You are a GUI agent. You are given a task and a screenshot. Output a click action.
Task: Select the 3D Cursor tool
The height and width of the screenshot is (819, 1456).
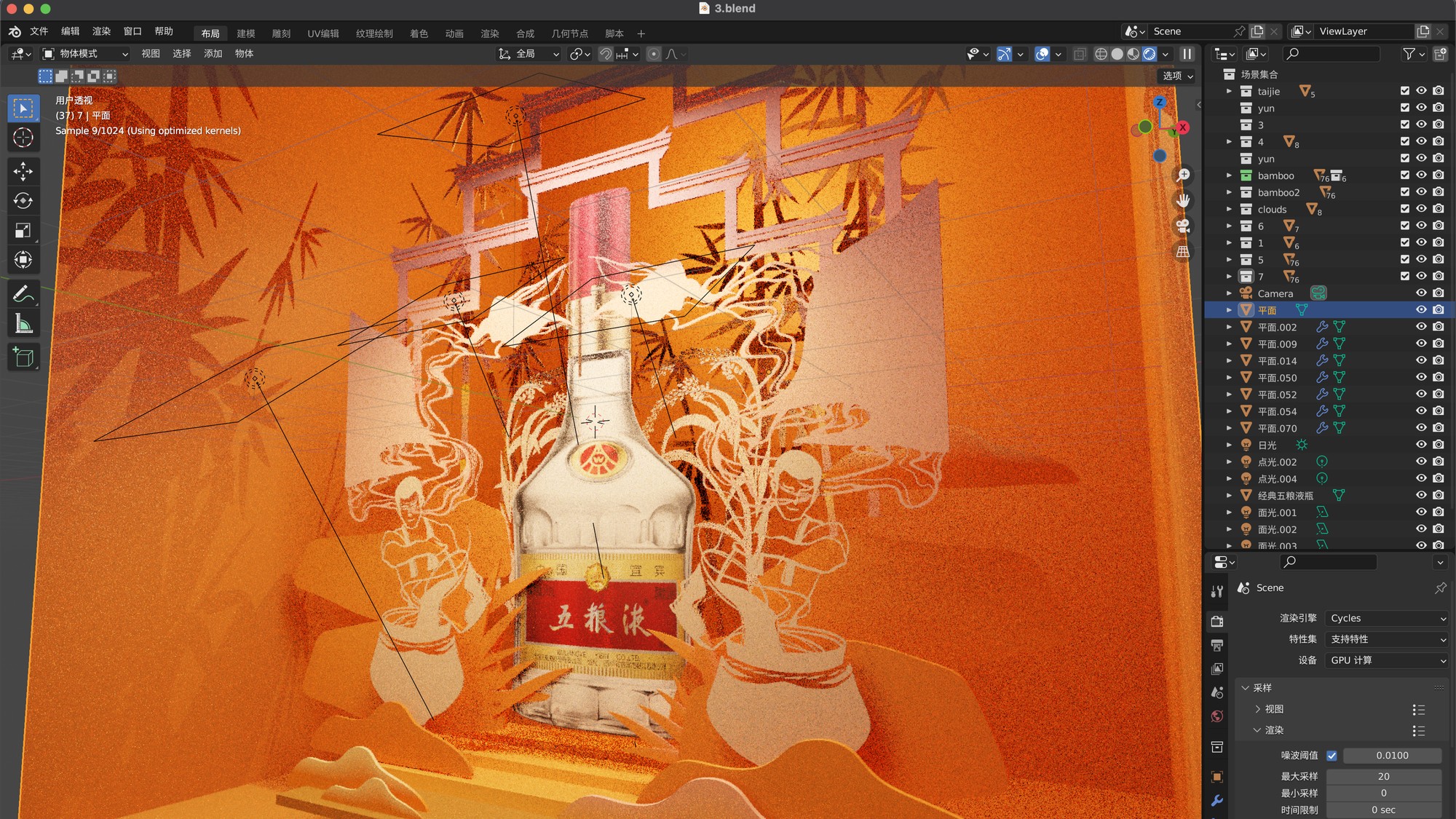[x=23, y=138]
